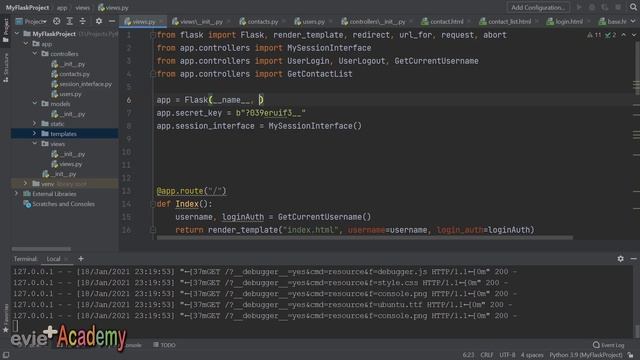The width and height of the screenshot is (640, 360).
Task: Expand External Libraries node
Action: click(x=17, y=194)
